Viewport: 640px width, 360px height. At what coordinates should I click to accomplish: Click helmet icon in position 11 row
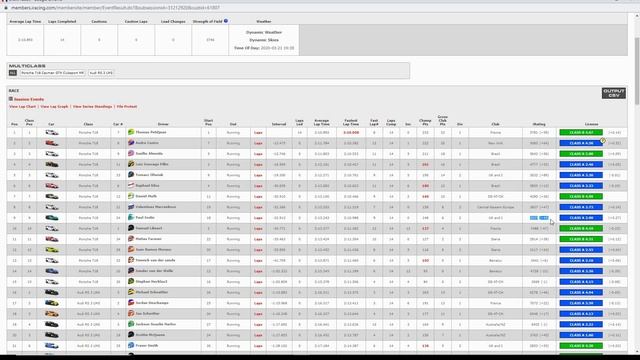(x=131, y=239)
